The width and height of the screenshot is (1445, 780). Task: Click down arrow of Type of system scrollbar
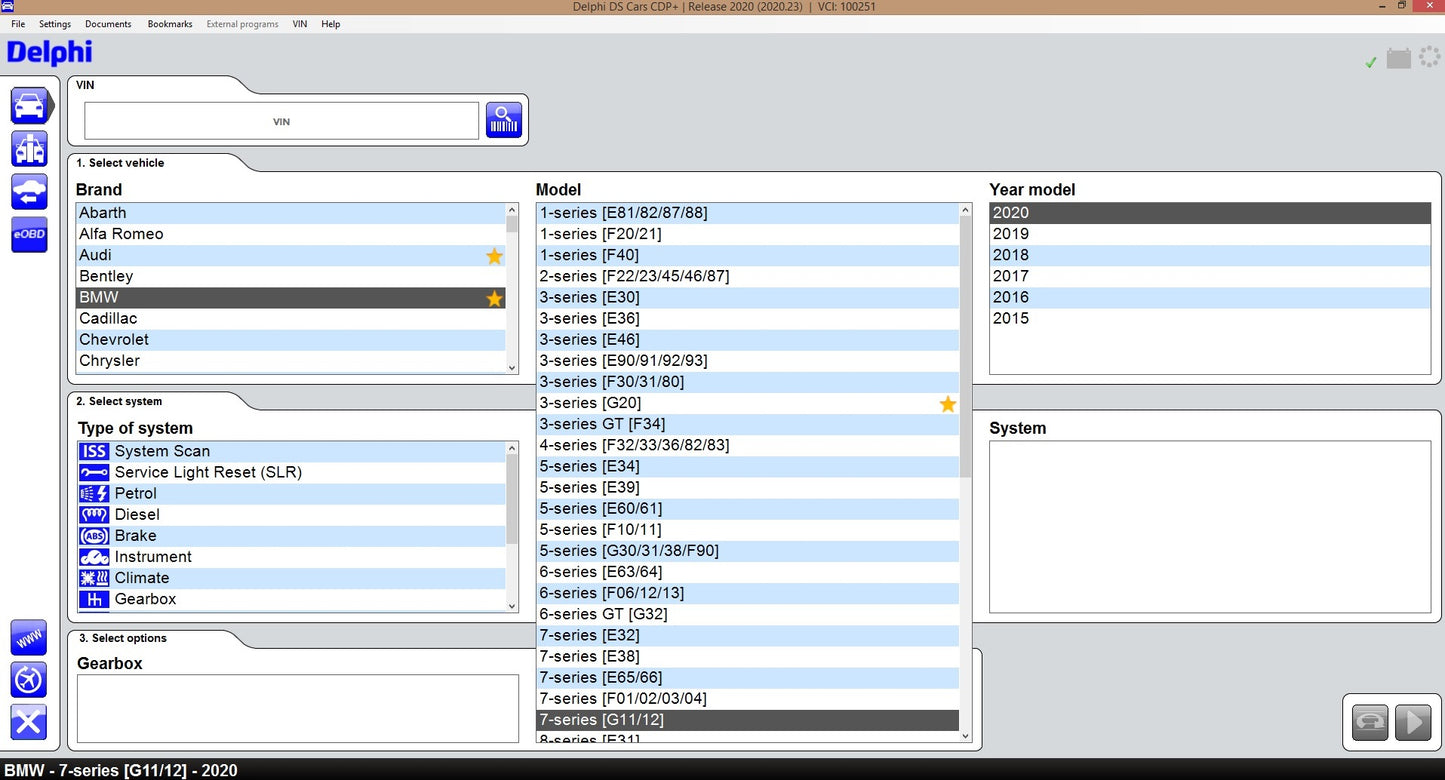[x=512, y=606]
